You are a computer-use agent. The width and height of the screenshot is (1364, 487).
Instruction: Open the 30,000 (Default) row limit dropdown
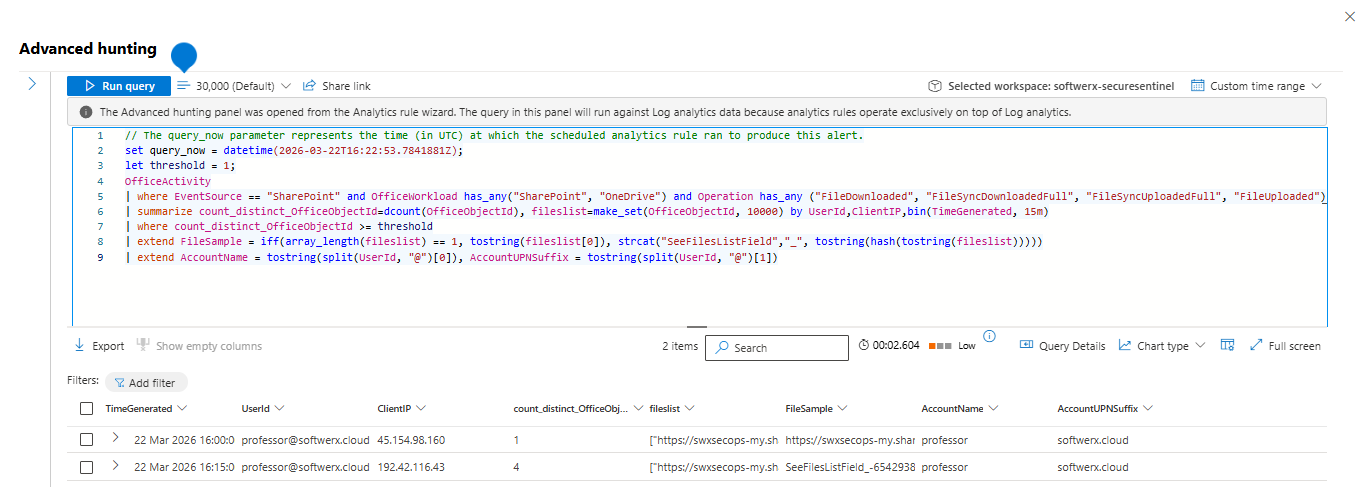[x=234, y=86]
